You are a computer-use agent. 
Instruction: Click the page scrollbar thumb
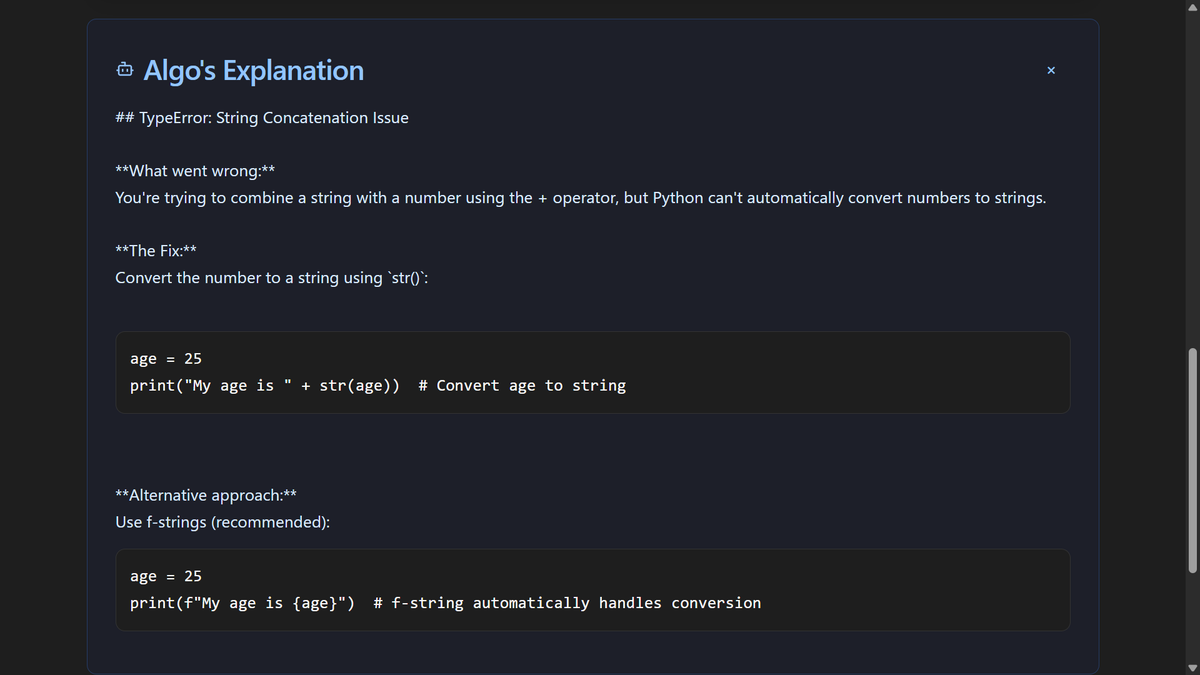[1192, 460]
